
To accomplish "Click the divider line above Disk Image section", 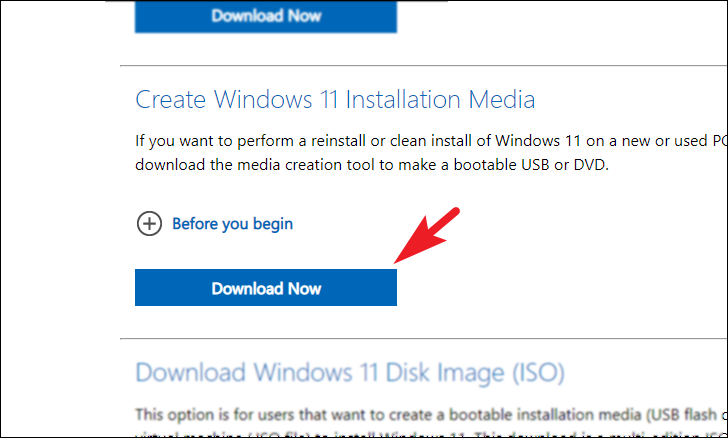I will 423,339.
